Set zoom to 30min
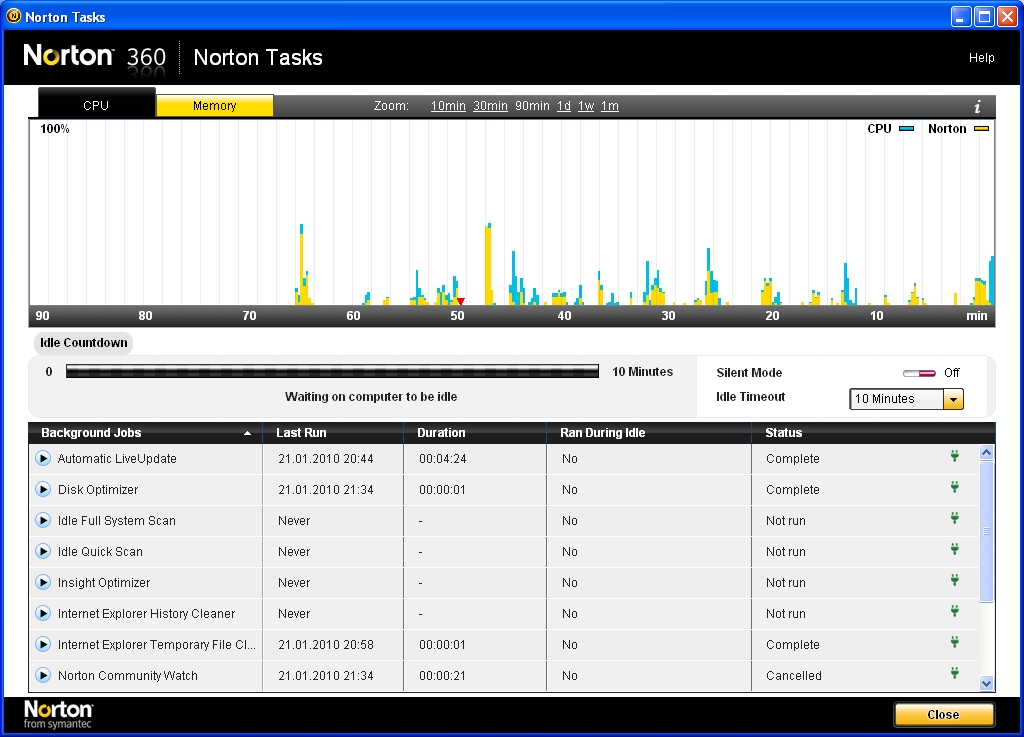The image size is (1024, 737). (490, 106)
